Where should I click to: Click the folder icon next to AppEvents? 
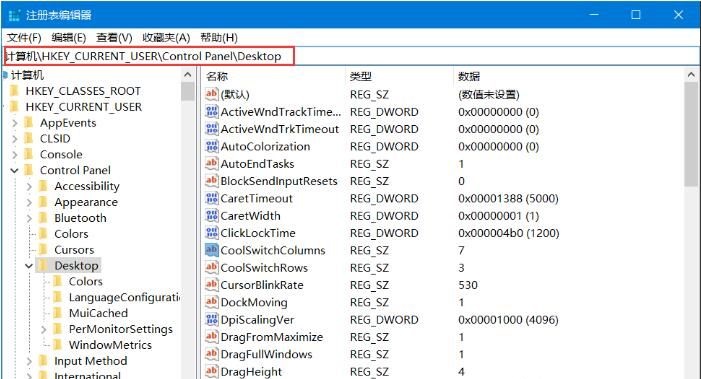(30, 123)
